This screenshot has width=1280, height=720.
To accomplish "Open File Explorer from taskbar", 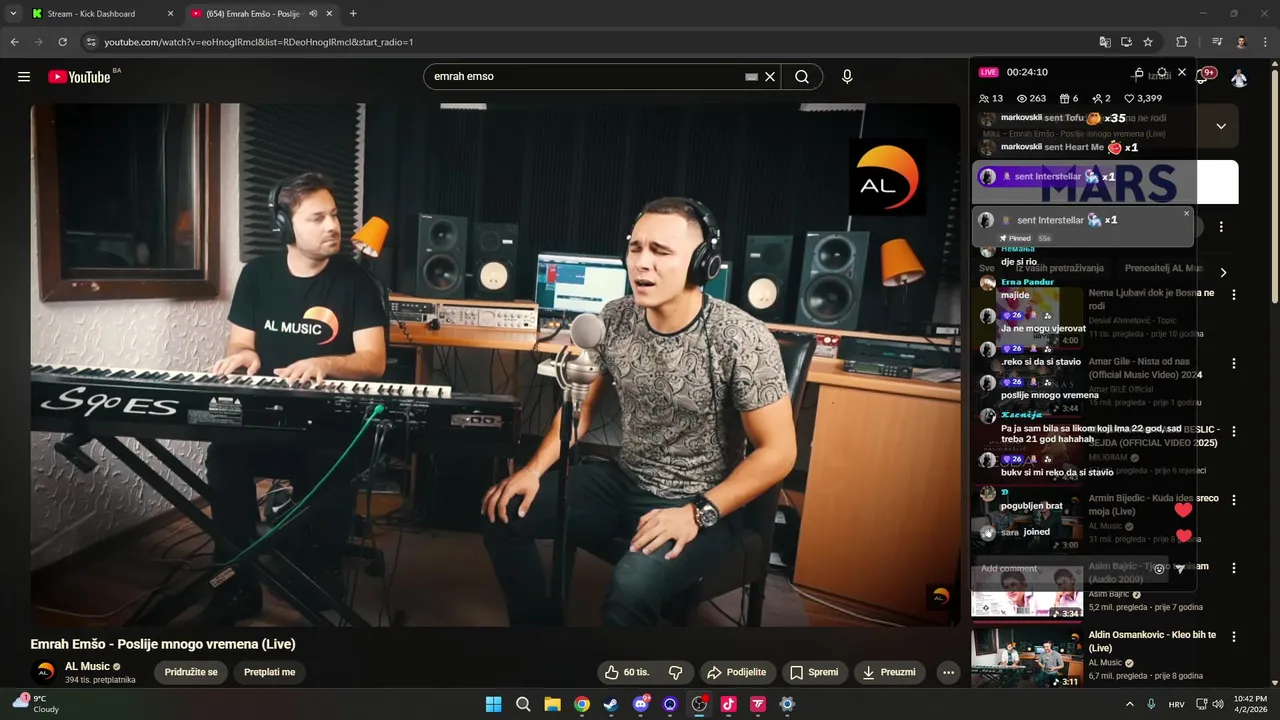I will 552,704.
